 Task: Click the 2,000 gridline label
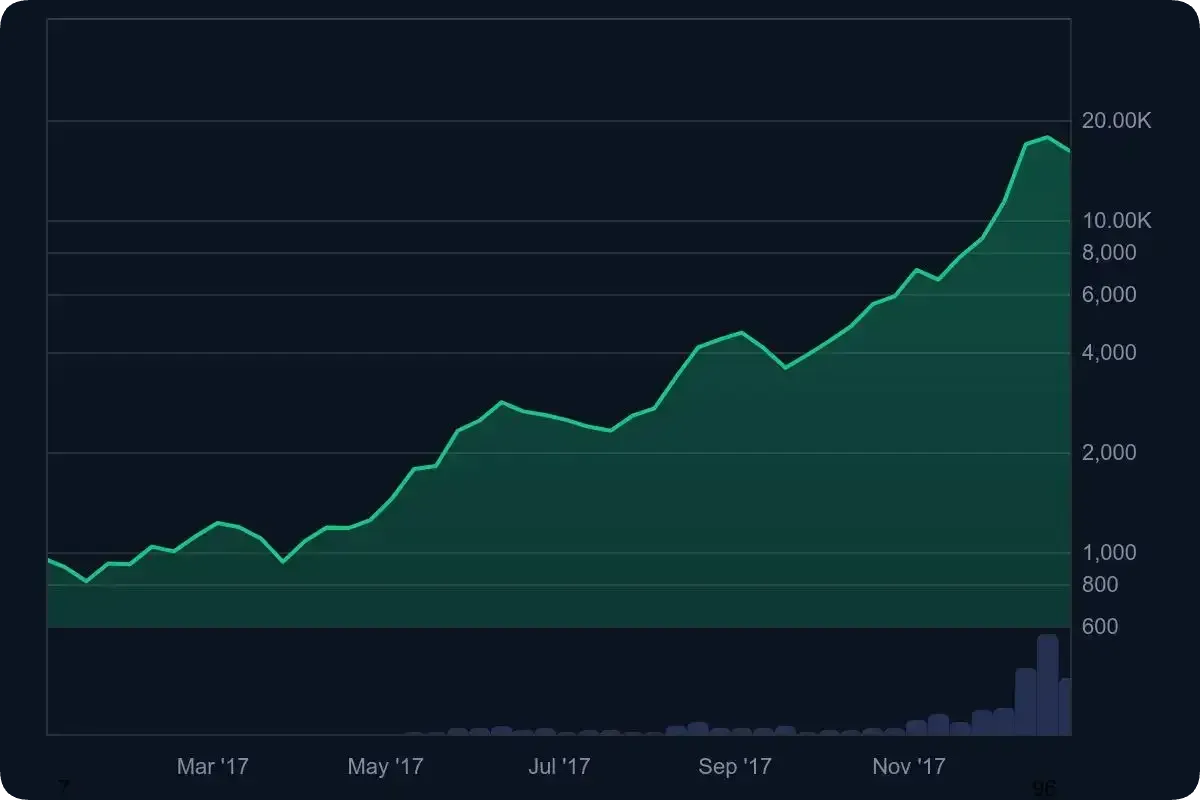click(x=1108, y=452)
